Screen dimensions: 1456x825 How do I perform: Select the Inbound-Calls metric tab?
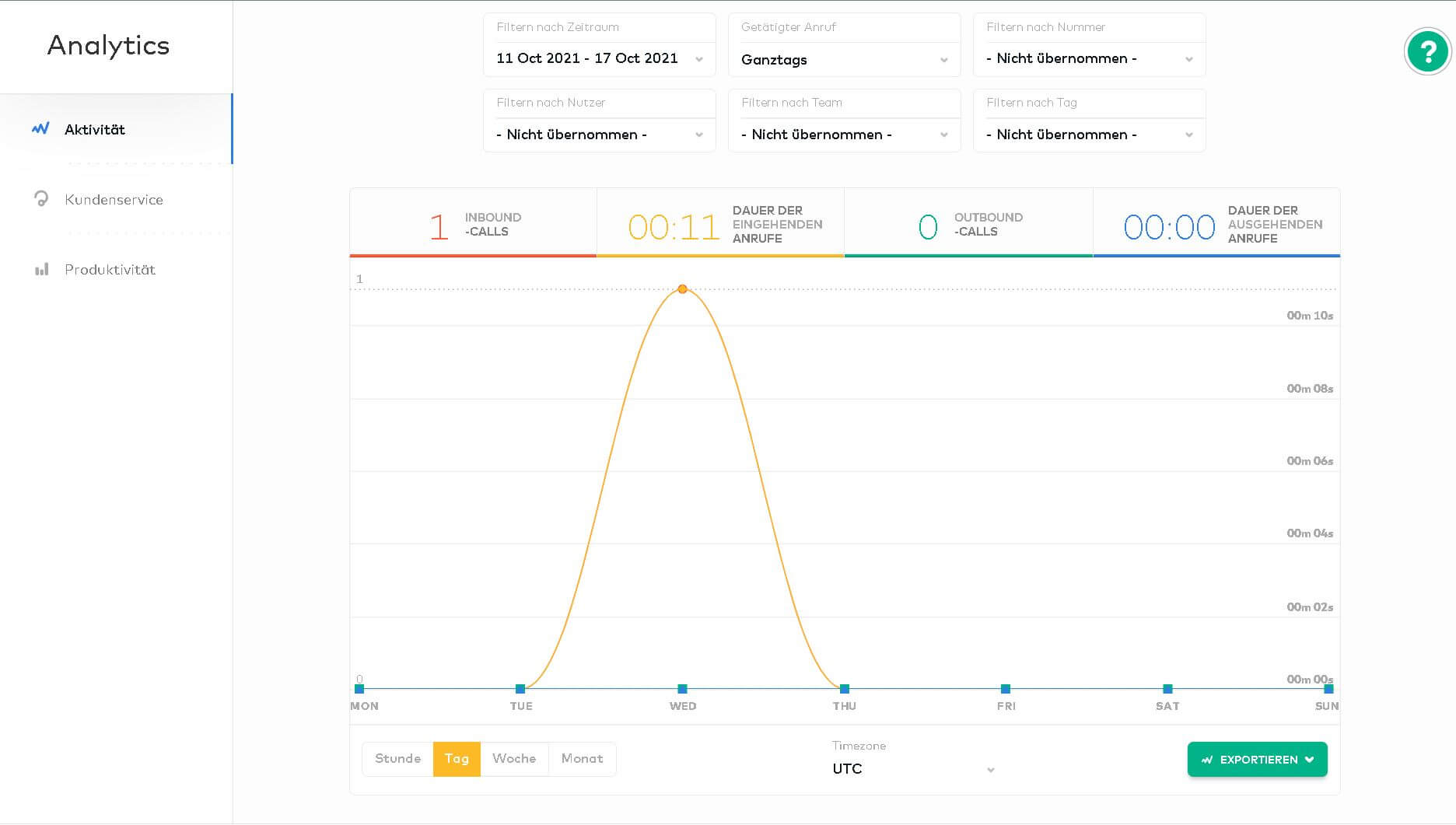tap(473, 224)
